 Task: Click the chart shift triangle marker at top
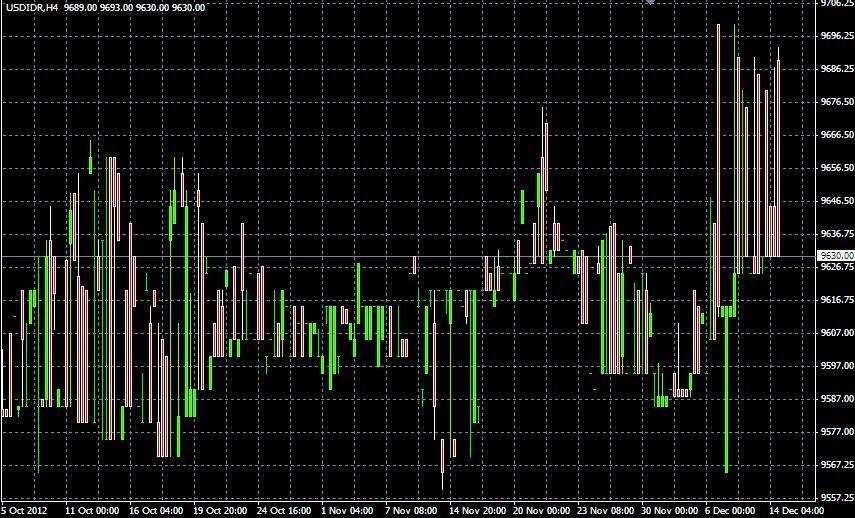[650, 2]
